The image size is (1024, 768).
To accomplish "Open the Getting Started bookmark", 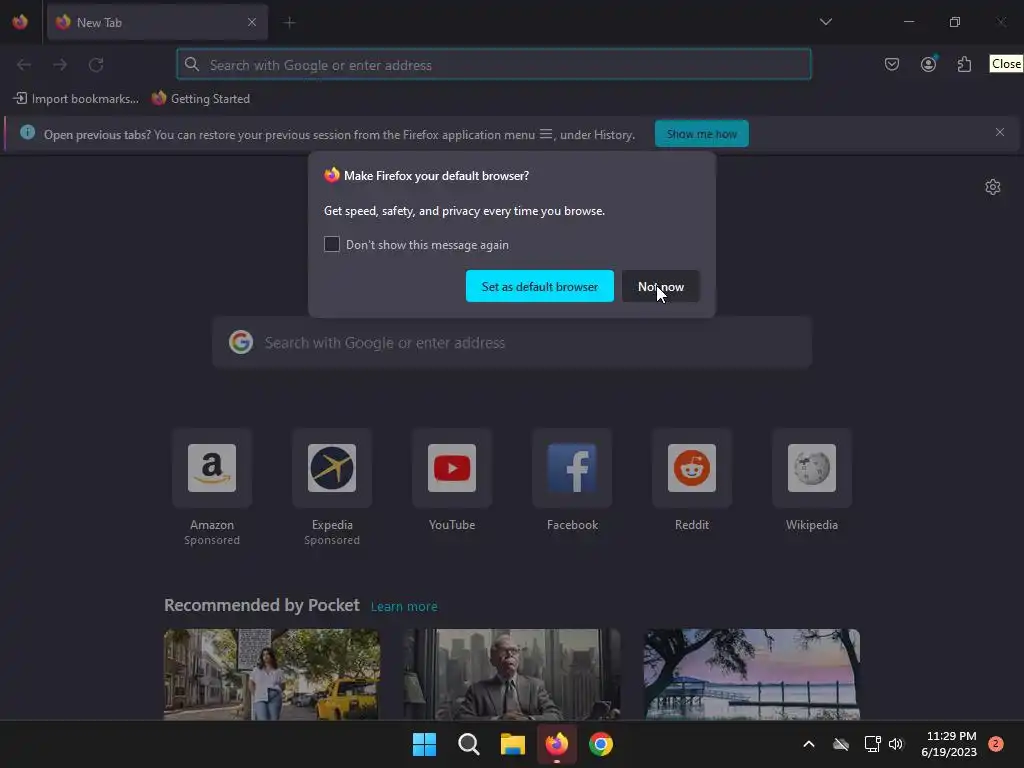I will pos(201,99).
